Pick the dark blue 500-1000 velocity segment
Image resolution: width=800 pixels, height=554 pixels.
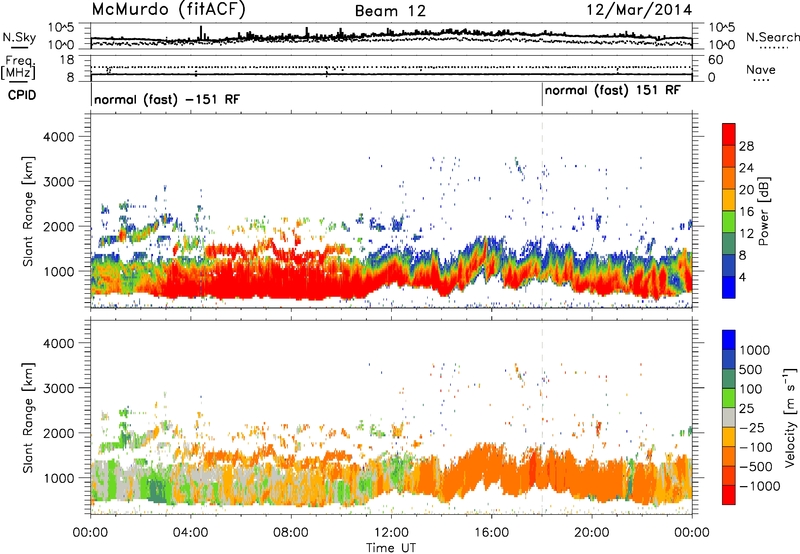click(729, 360)
